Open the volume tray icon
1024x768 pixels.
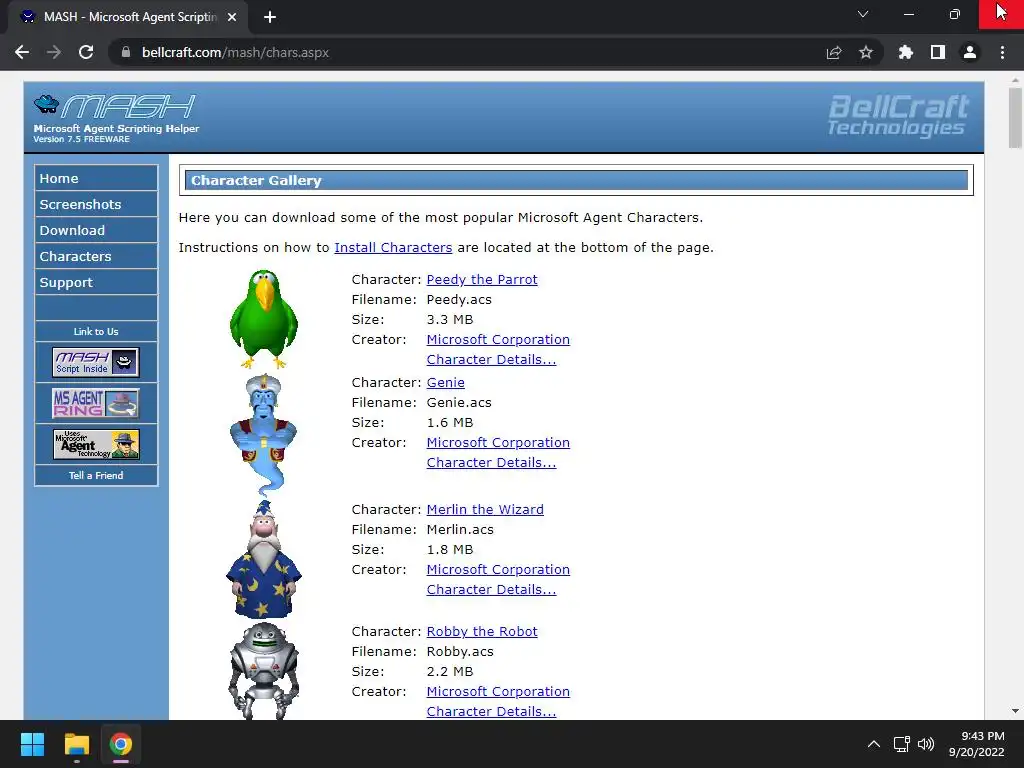pos(926,744)
